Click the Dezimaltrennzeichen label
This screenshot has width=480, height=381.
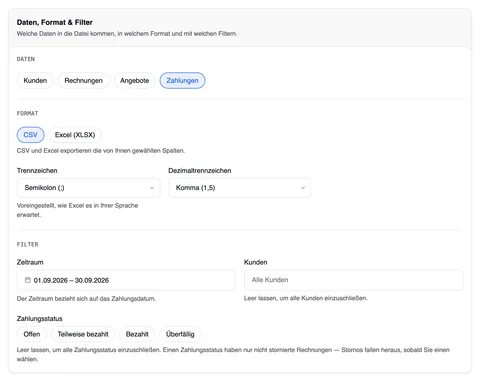(x=200, y=171)
